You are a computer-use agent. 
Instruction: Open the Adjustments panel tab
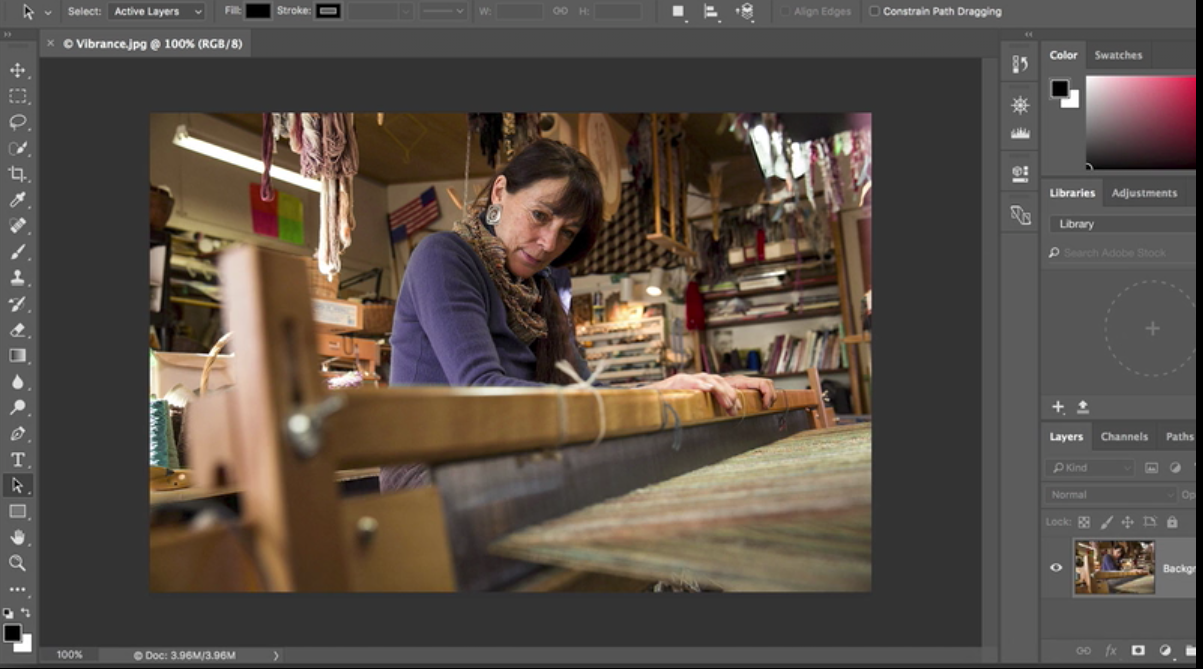(1144, 193)
